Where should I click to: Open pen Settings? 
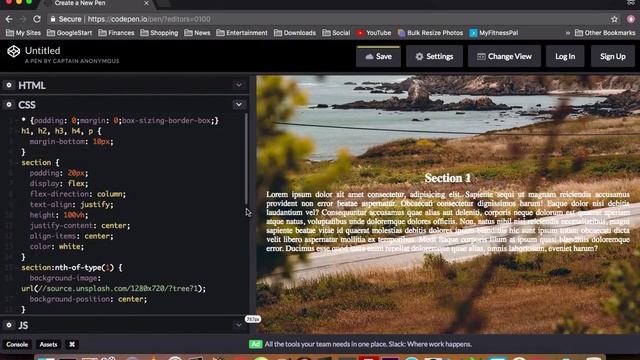pyautogui.click(x=434, y=56)
